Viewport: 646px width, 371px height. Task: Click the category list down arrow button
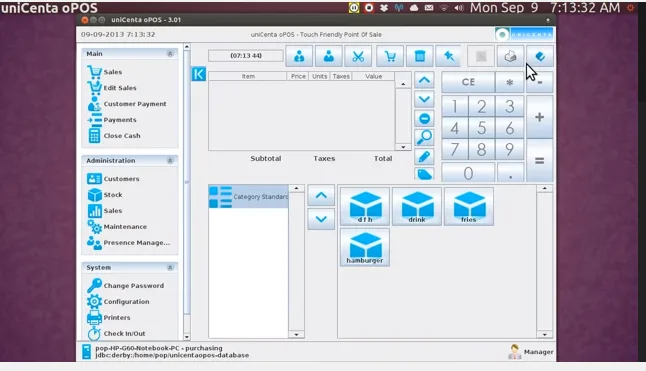pyautogui.click(x=321, y=219)
